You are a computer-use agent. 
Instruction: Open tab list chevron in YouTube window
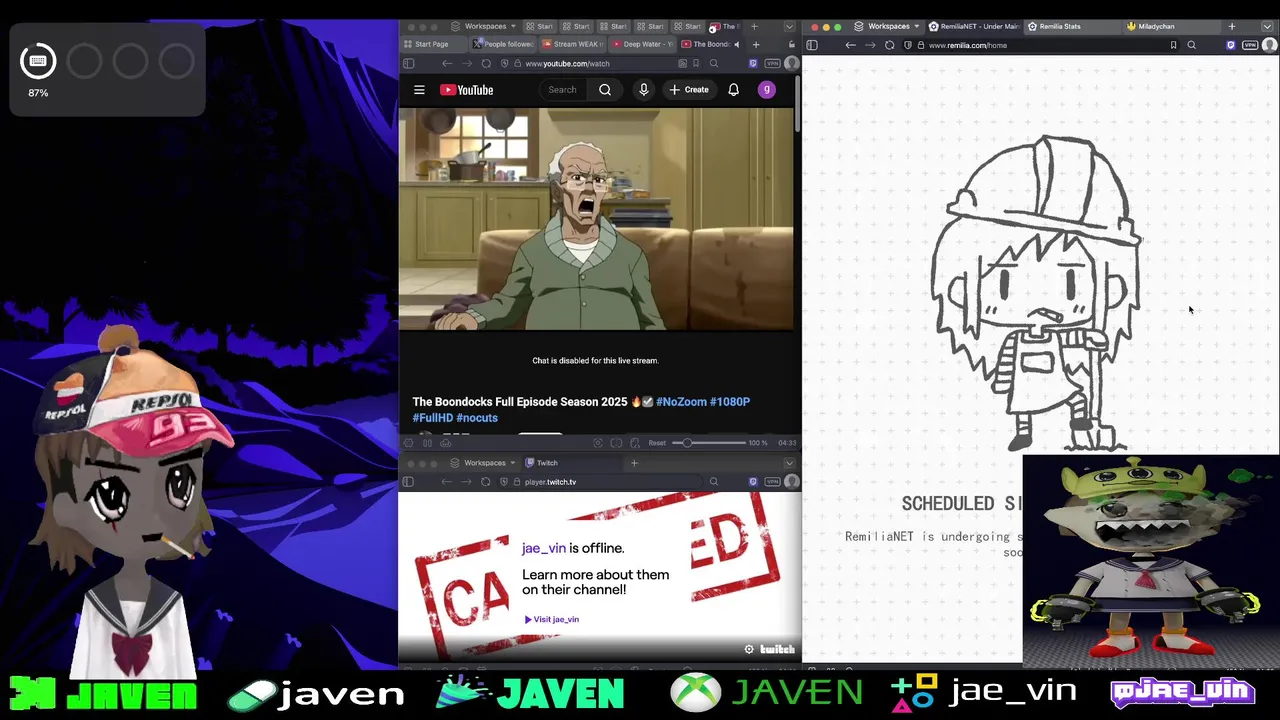pyautogui.click(x=789, y=26)
